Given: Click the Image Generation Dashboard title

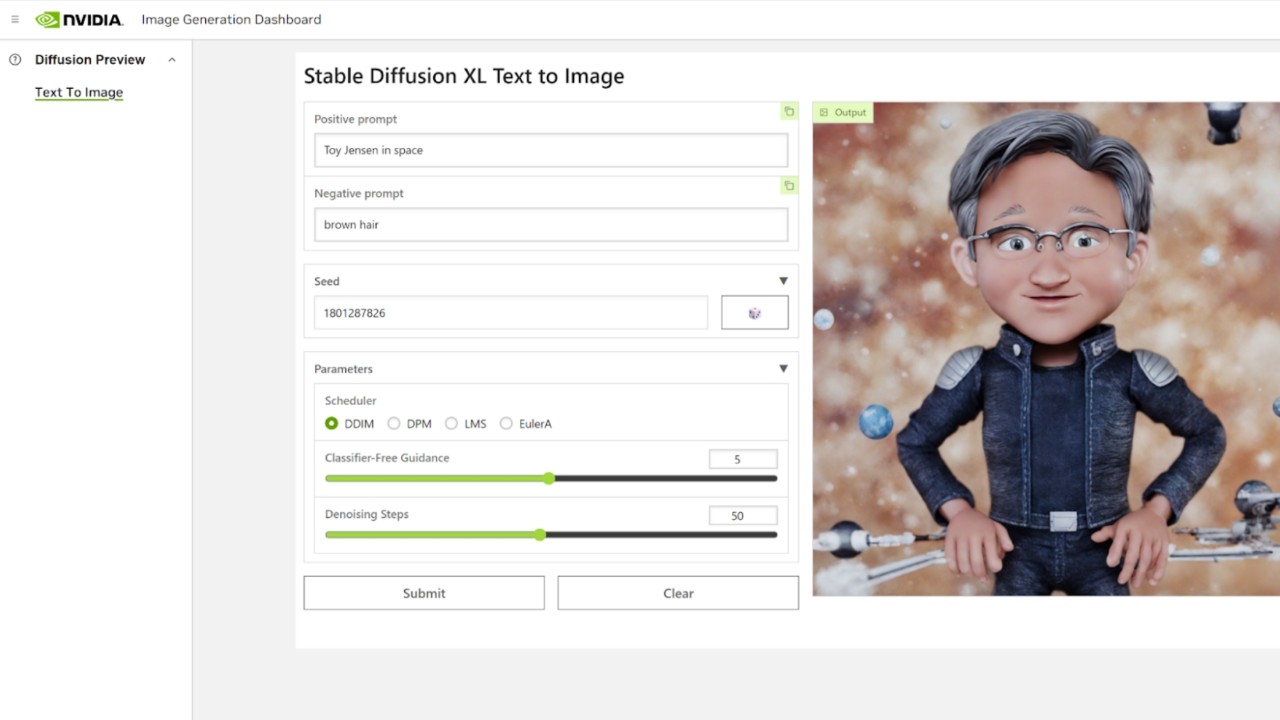Looking at the screenshot, I should (x=231, y=19).
